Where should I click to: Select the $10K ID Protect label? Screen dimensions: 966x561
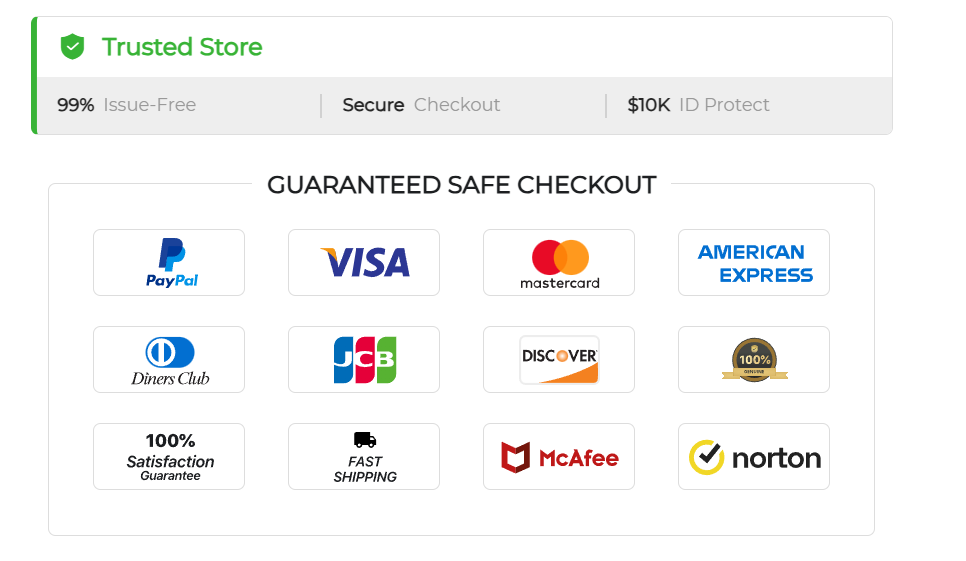[698, 105]
